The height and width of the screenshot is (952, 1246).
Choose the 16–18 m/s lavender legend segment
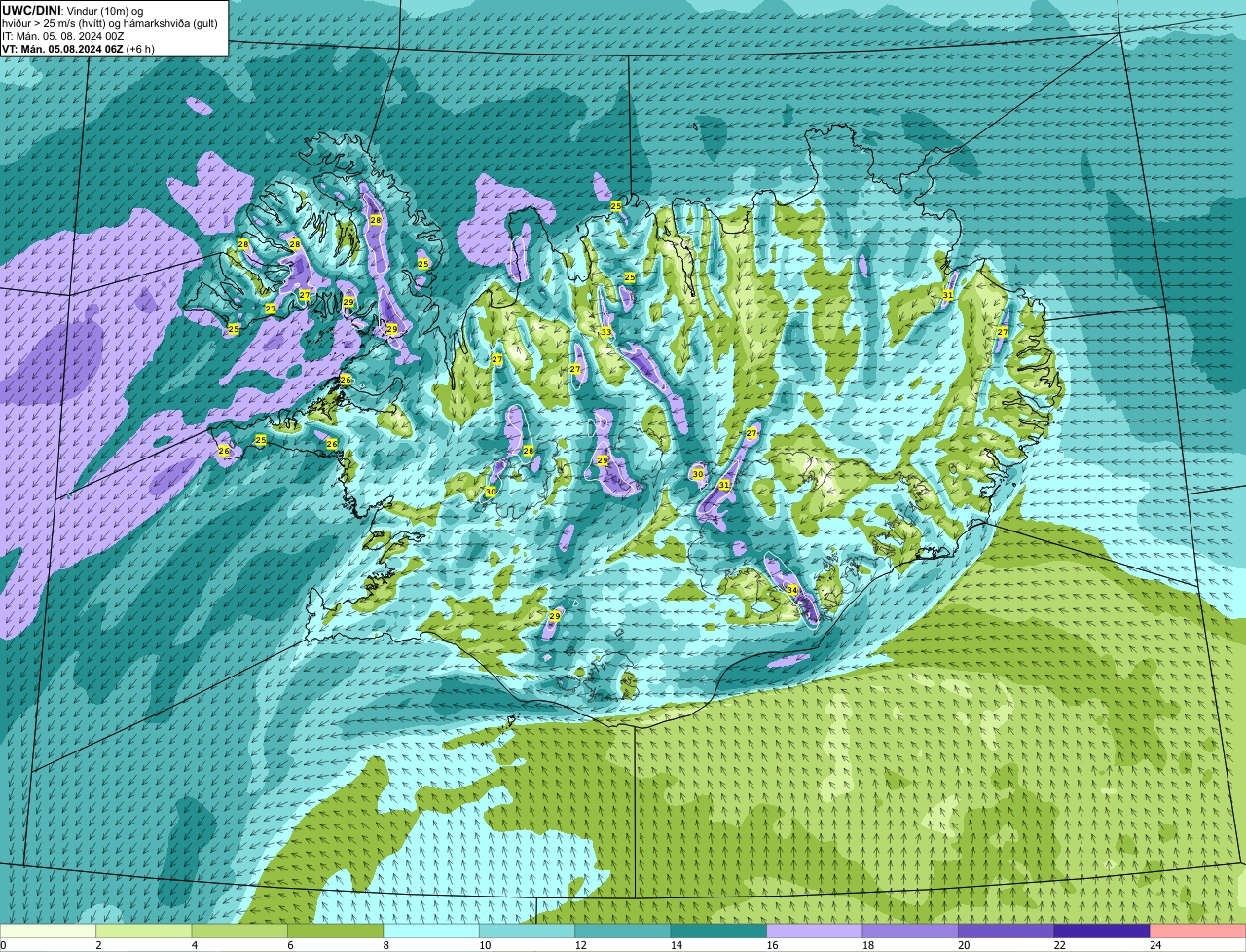pos(815,931)
